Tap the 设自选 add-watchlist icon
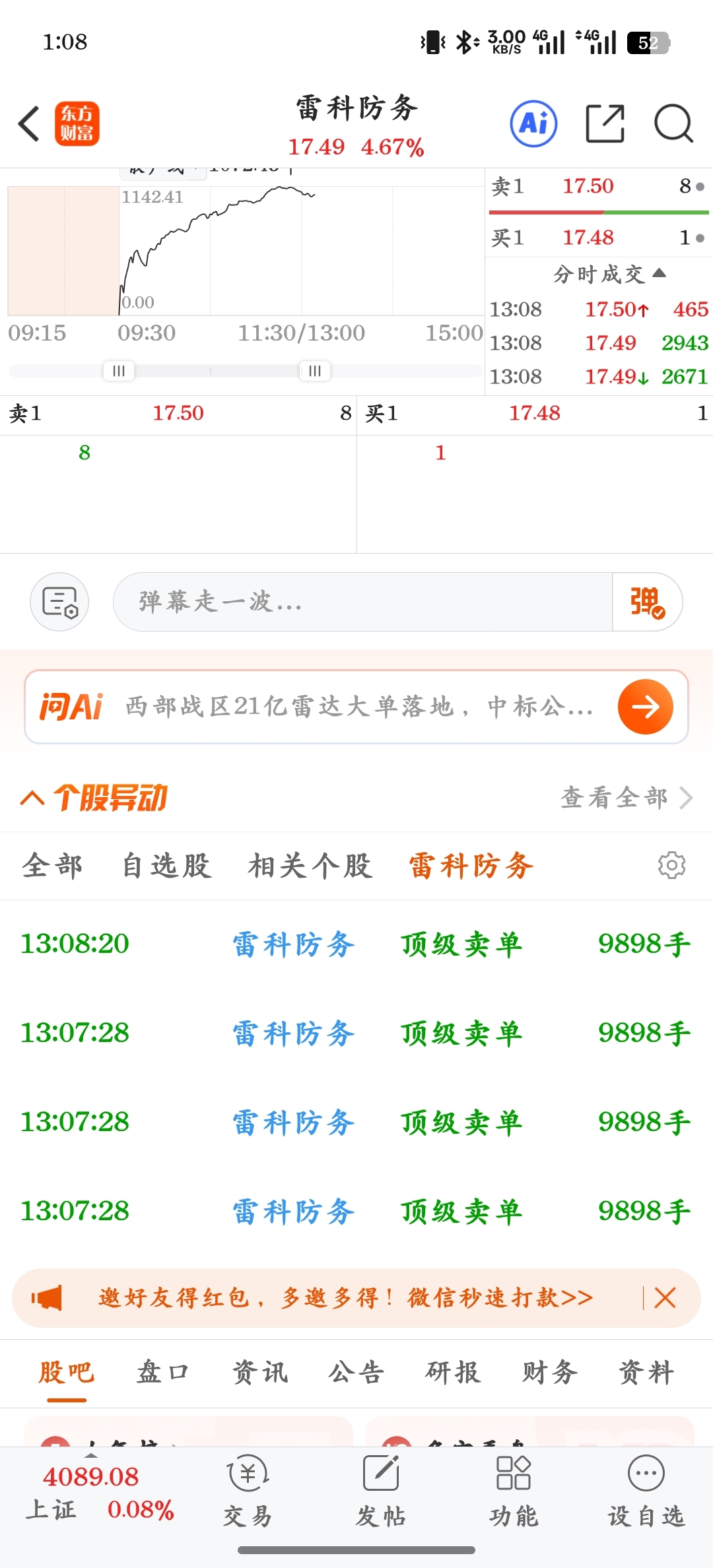713x1568 pixels. (x=646, y=1493)
